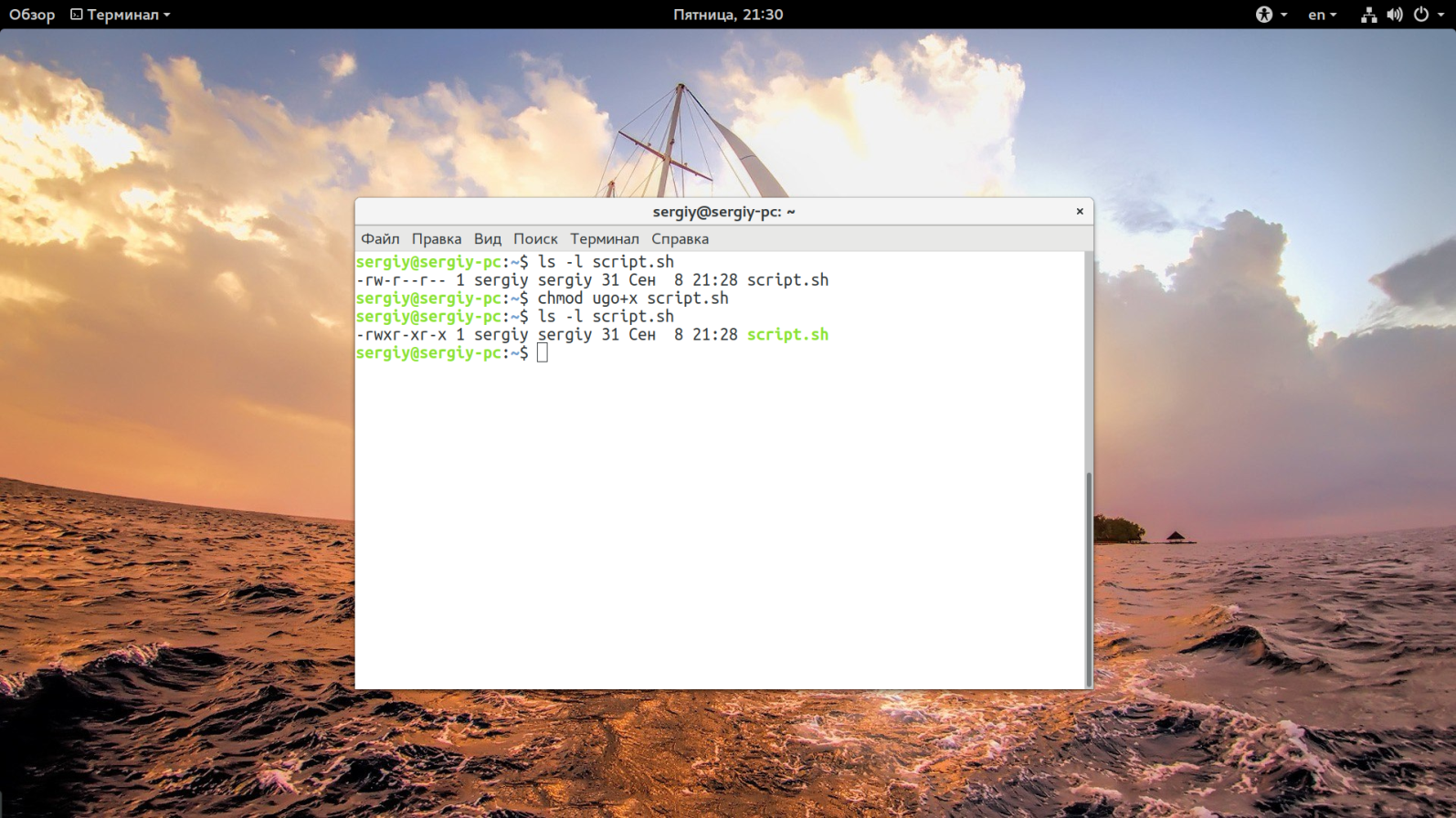The width and height of the screenshot is (1456, 818).
Task: Open the Правка menu
Action: point(436,239)
